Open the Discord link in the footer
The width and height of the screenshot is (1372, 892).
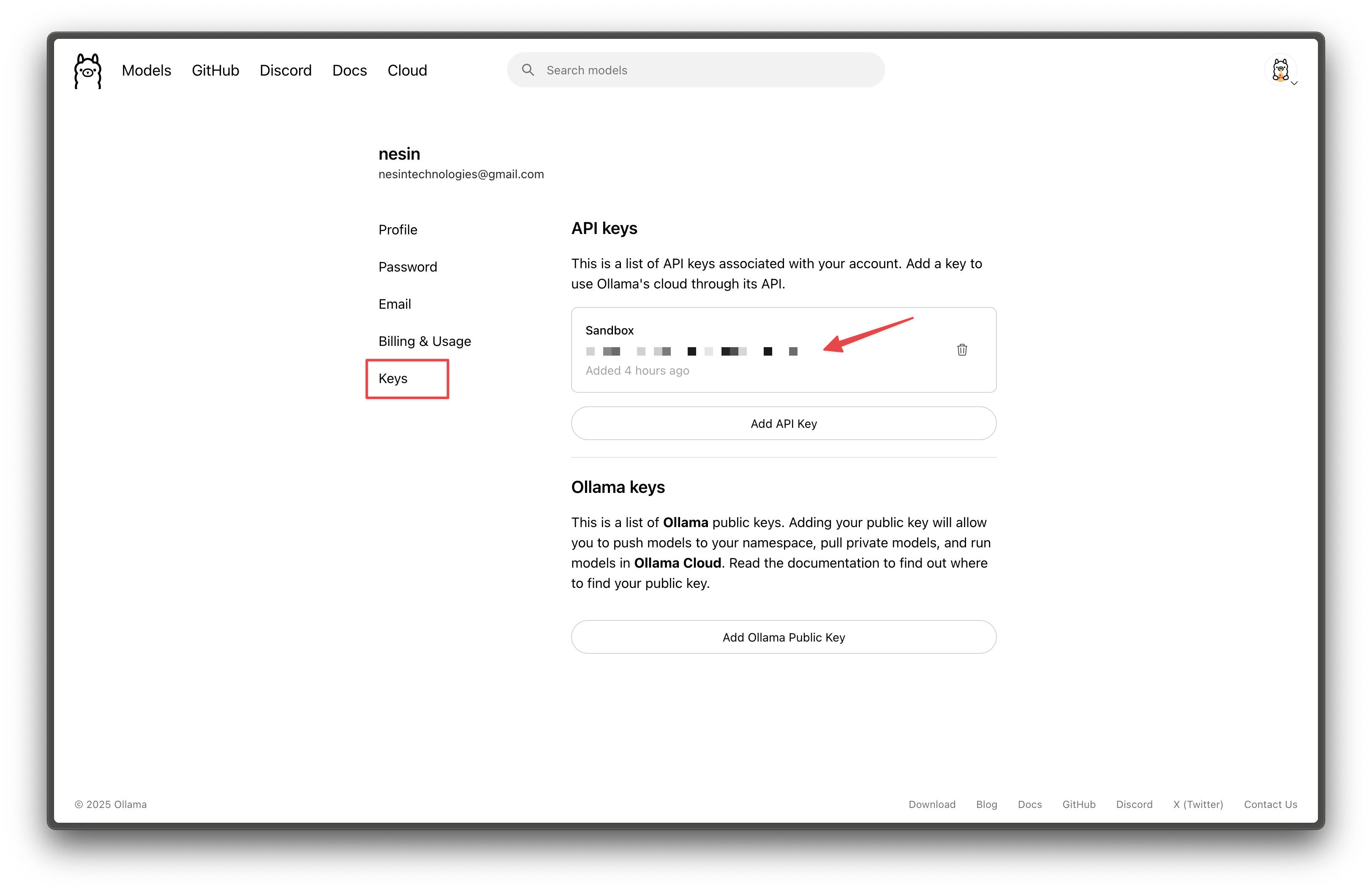[1134, 804]
